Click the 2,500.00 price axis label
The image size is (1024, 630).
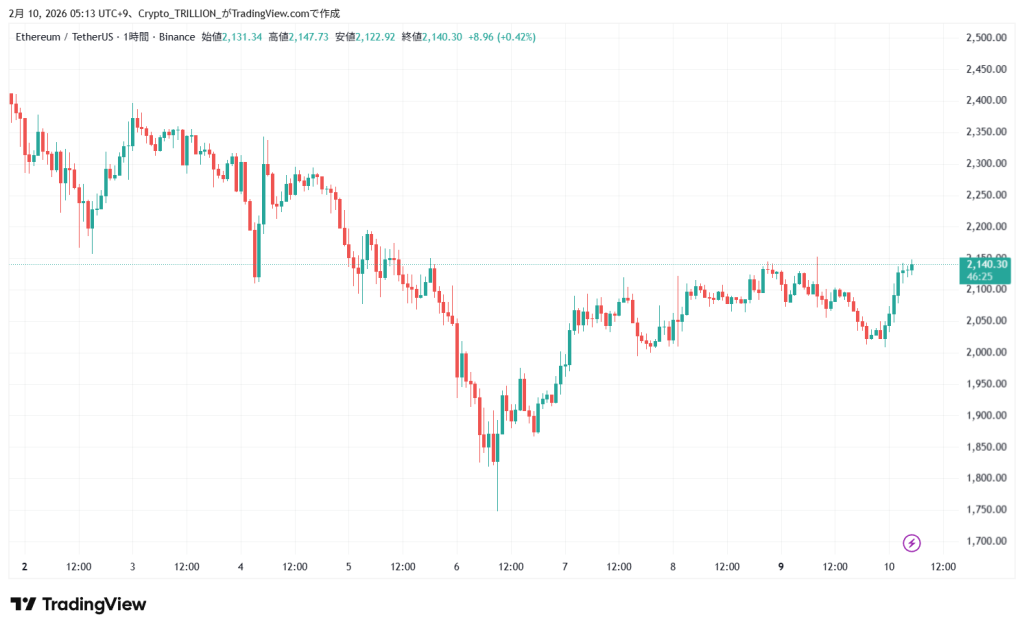click(x=984, y=38)
